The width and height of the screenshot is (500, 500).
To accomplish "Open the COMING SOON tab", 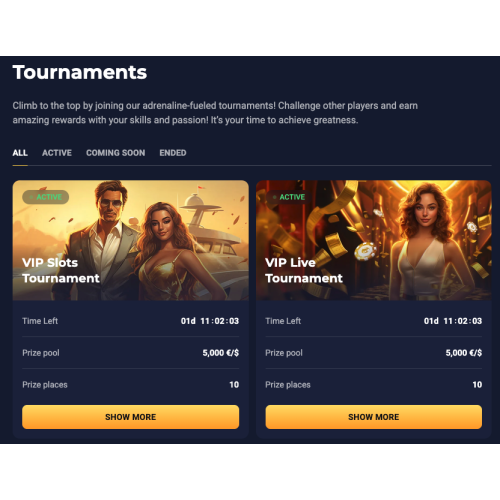I will click(x=116, y=153).
